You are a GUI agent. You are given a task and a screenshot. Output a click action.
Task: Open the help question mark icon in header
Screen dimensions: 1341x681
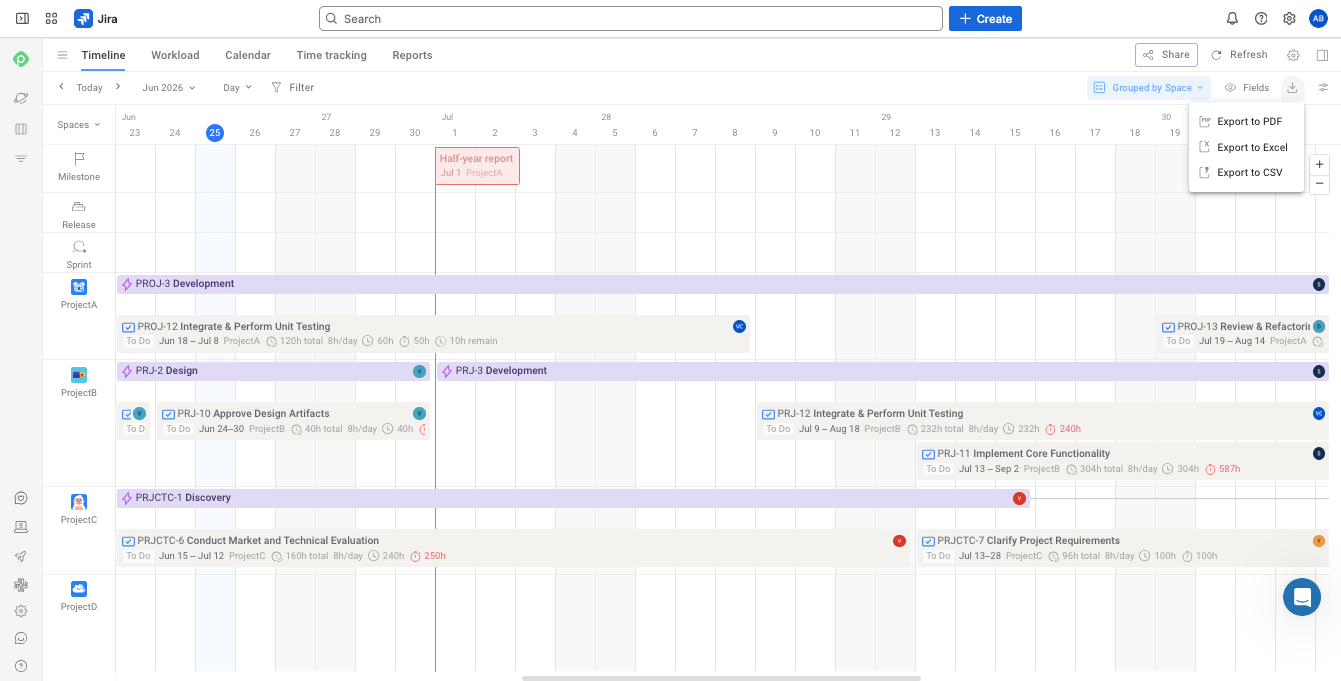point(1261,18)
